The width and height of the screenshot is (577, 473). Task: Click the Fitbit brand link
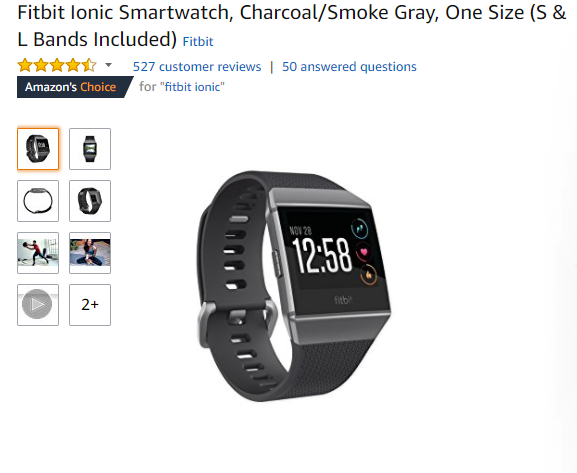[198, 42]
